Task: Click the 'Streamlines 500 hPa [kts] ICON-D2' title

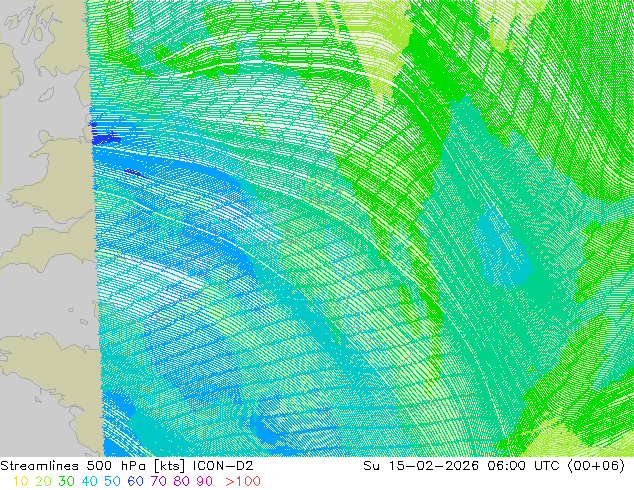Action: coord(127,466)
